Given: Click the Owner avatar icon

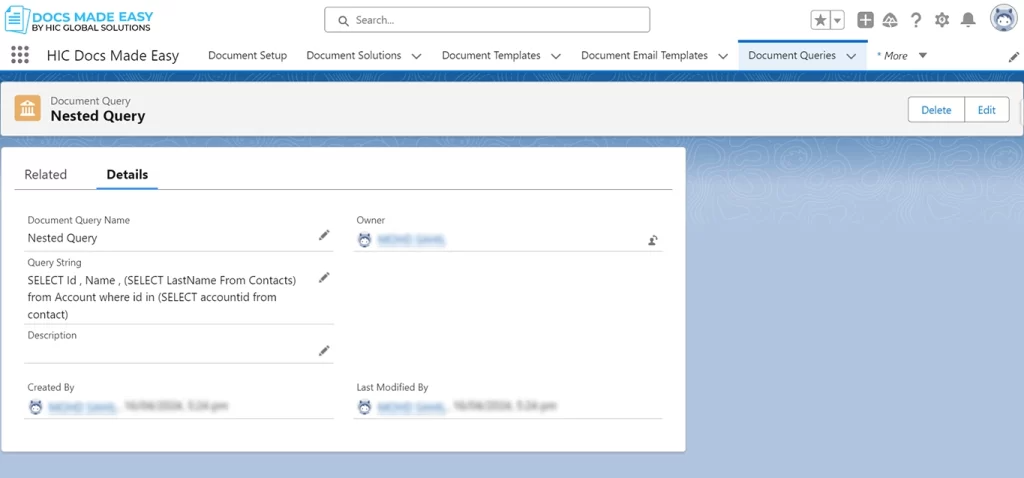Looking at the screenshot, I should coord(364,240).
